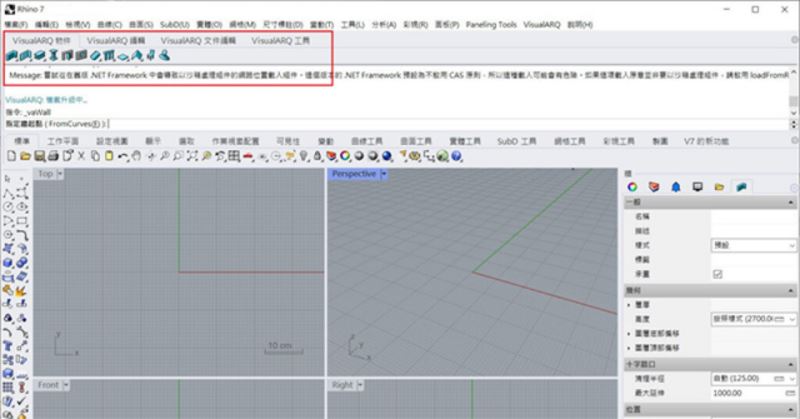Expand the 牆壁底部偏移 property row
Screen dimensions: 800x419
tap(628, 333)
